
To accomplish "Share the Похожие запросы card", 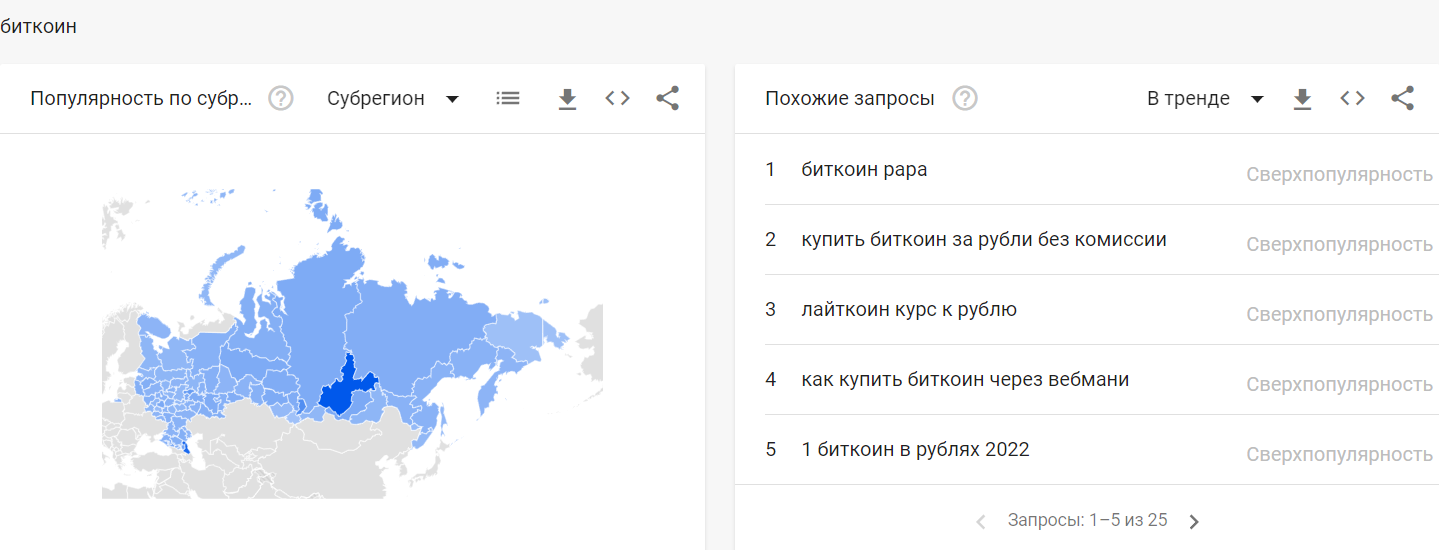I will tap(1402, 98).
